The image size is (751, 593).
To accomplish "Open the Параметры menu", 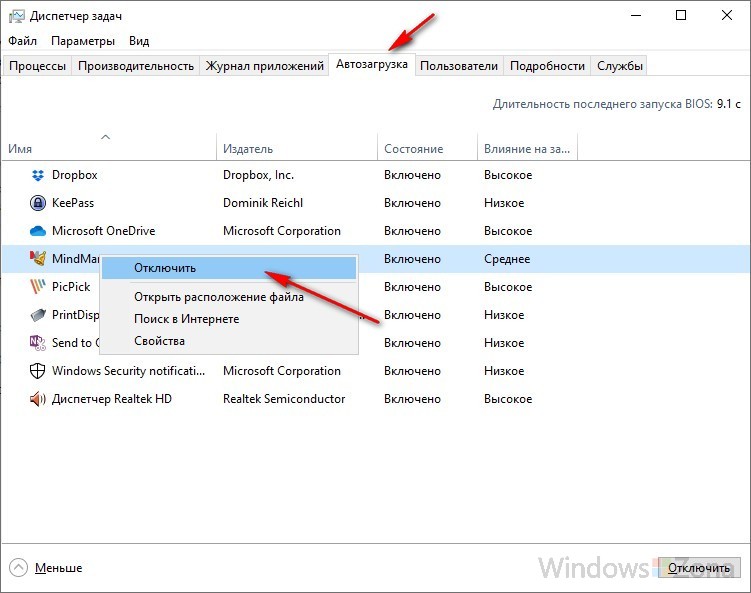I will click(83, 41).
